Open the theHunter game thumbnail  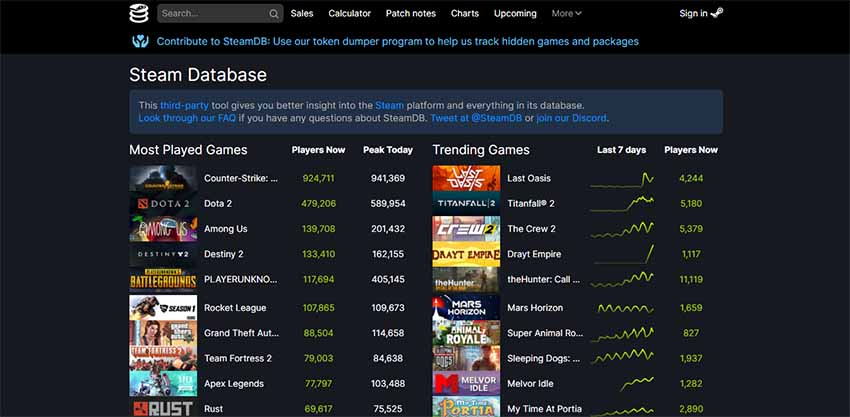pos(466,279)
